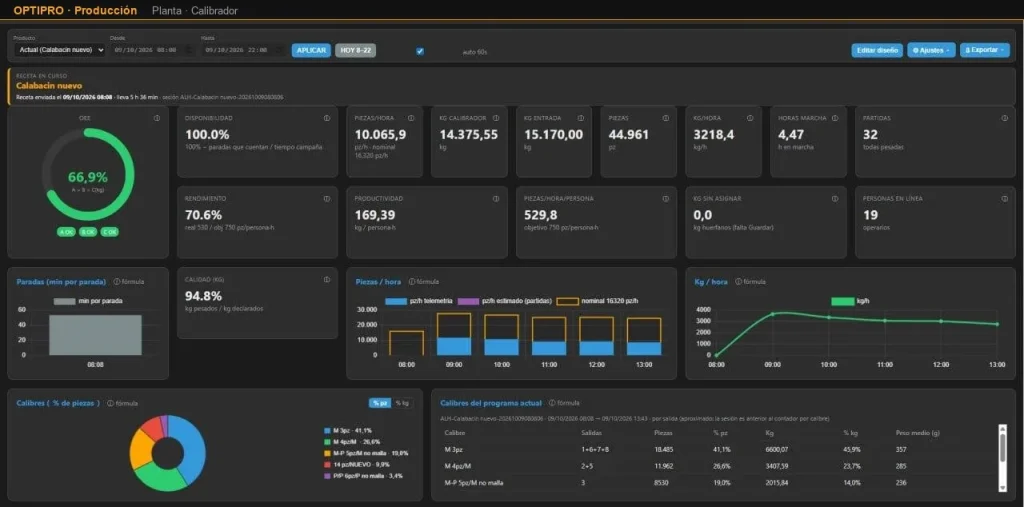Click the Editar diseño button
The width and height of the screenshot is (1024, 507).
877,50
